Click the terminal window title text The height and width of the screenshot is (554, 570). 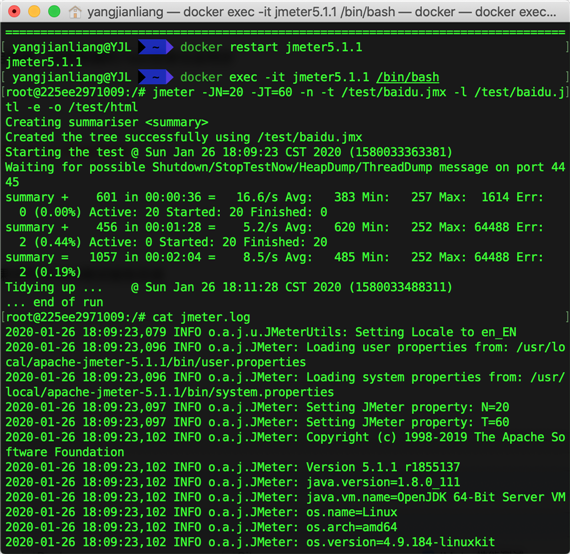[322, 12]
